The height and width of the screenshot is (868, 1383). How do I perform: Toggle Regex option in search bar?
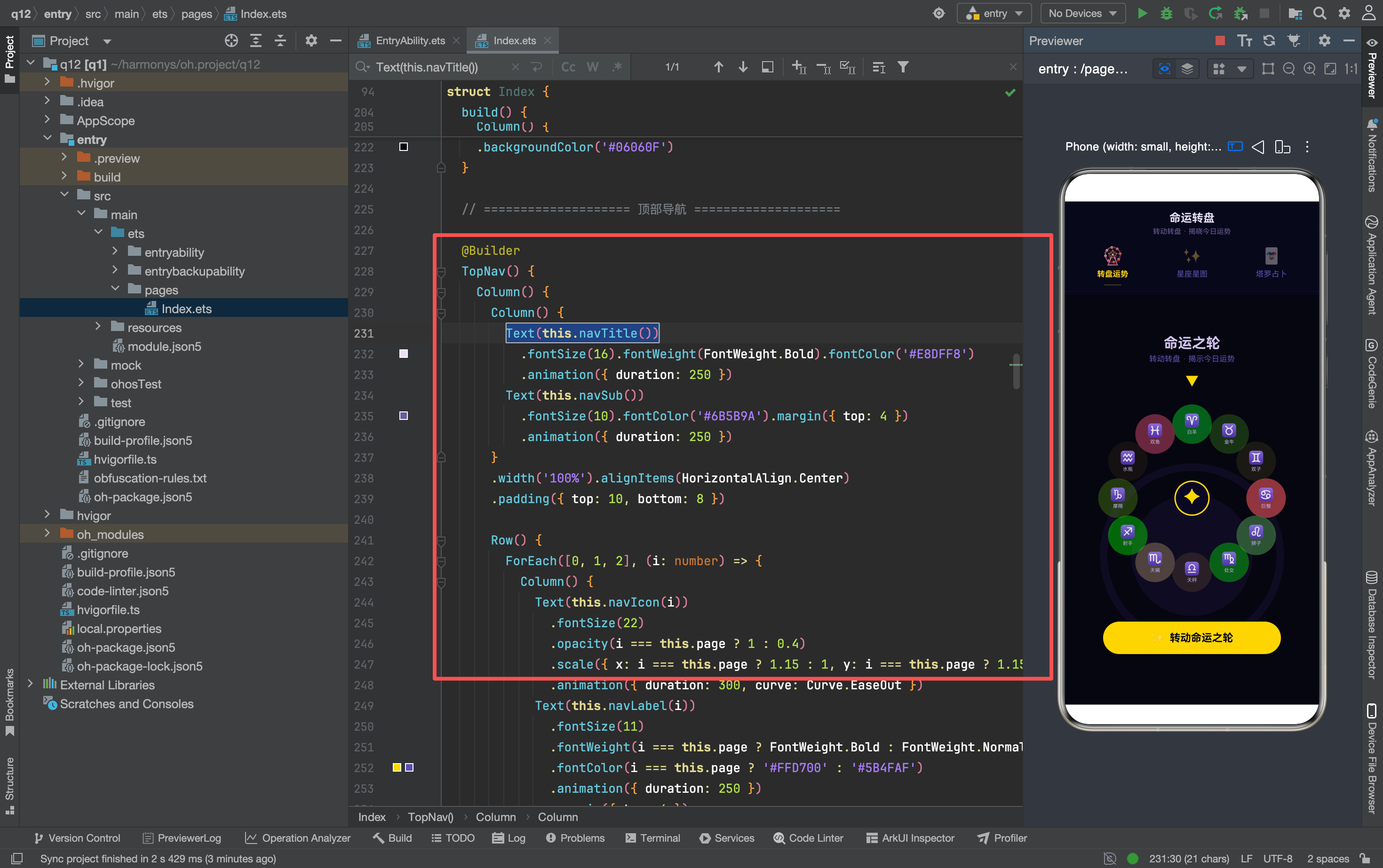(617, 67)
